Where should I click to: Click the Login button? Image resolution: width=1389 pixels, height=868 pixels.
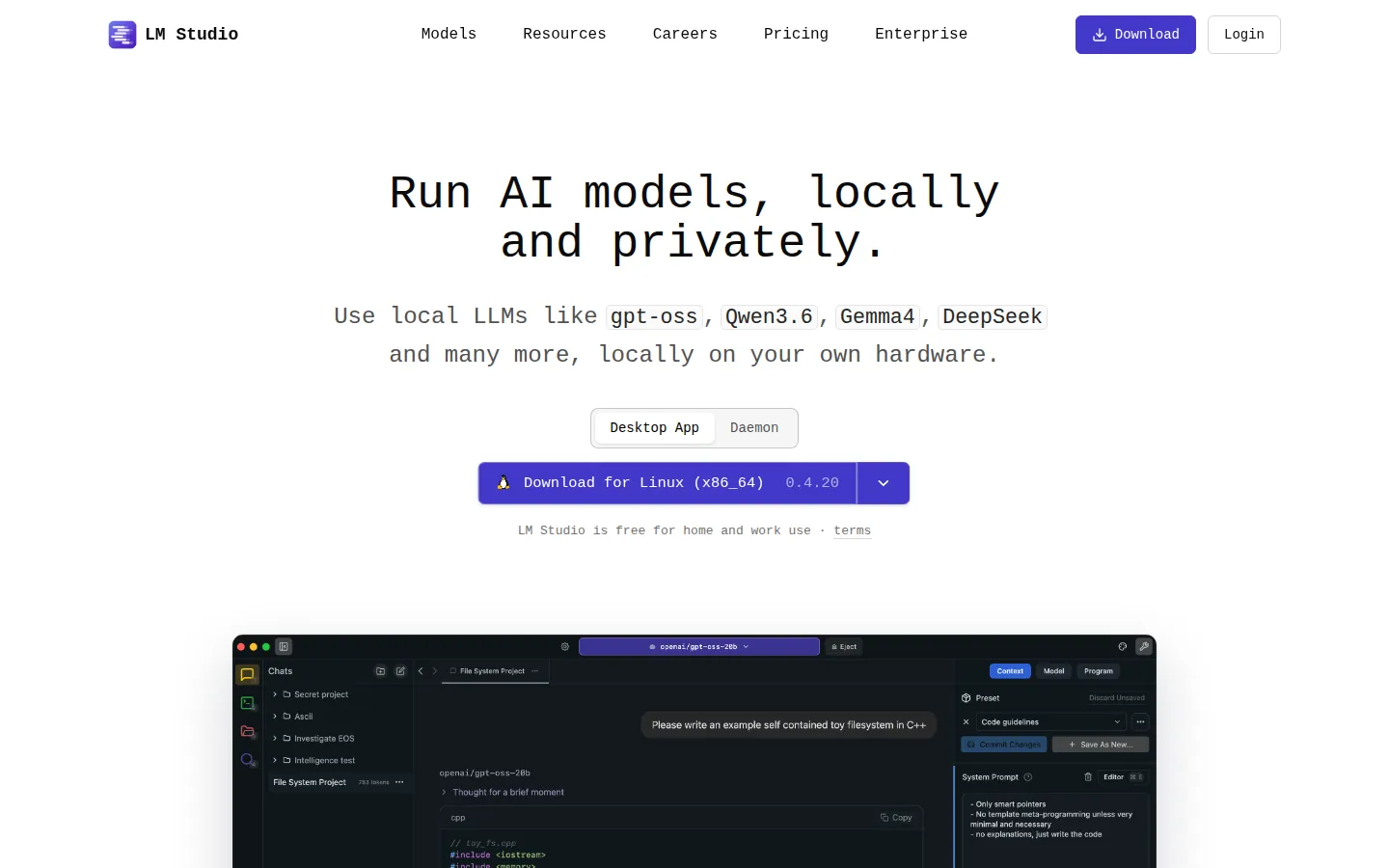(1243, 35)
